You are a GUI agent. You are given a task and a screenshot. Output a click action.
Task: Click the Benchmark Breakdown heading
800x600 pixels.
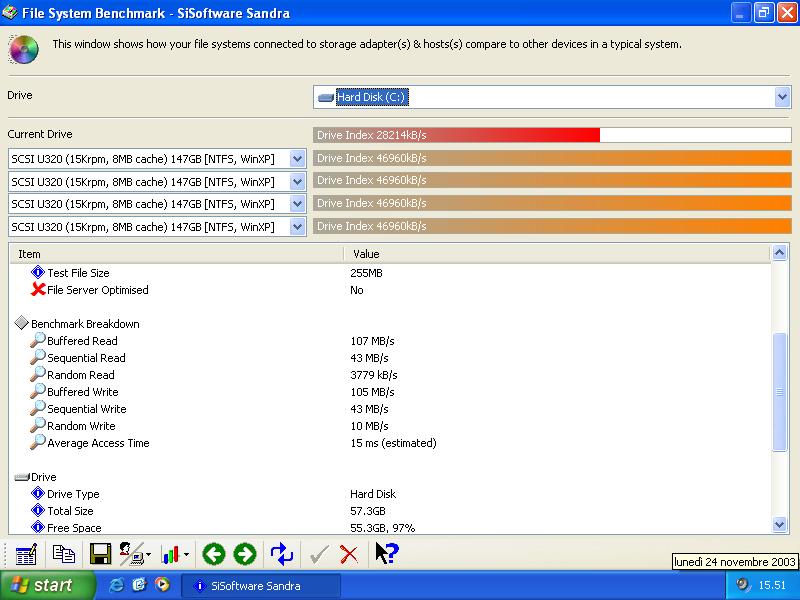[x=85, y=324]
